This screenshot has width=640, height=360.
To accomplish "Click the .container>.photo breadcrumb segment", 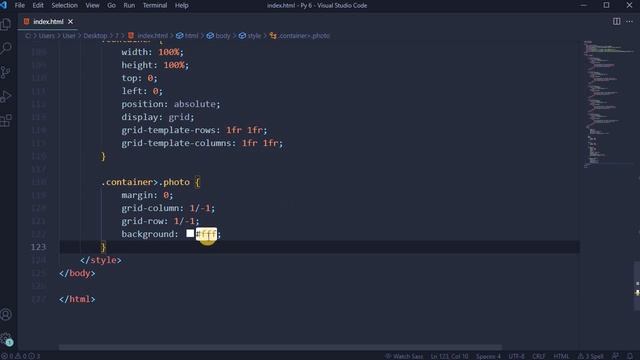I will (300, 36).
